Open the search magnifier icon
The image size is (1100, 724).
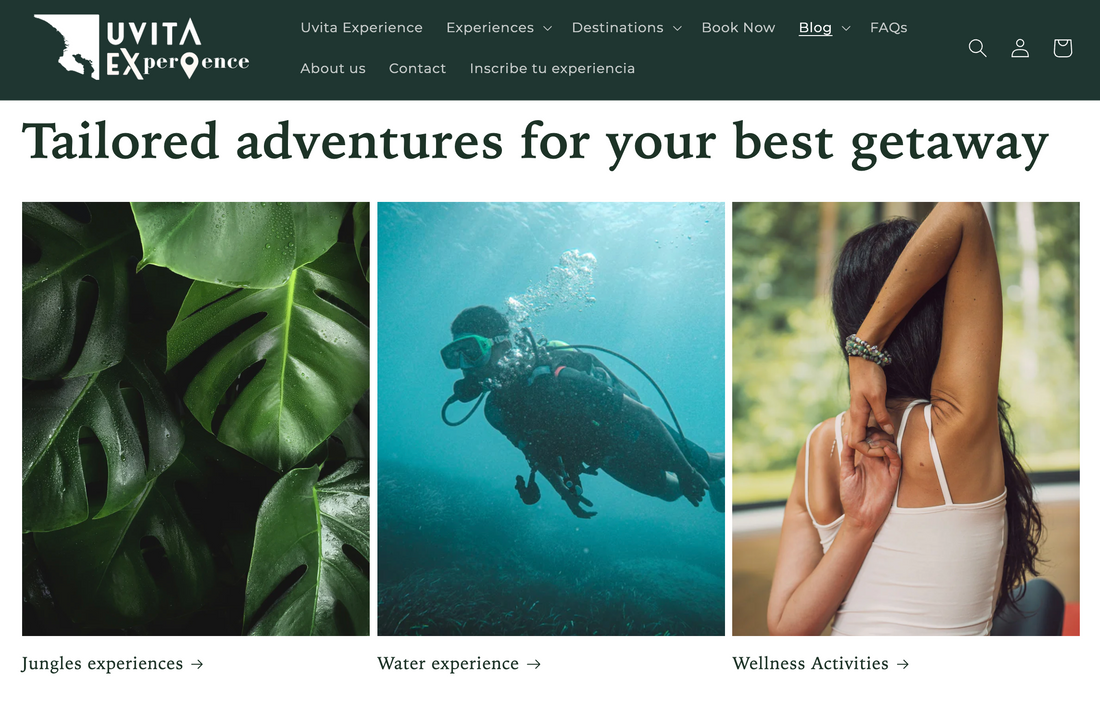[x=977, y=48]
